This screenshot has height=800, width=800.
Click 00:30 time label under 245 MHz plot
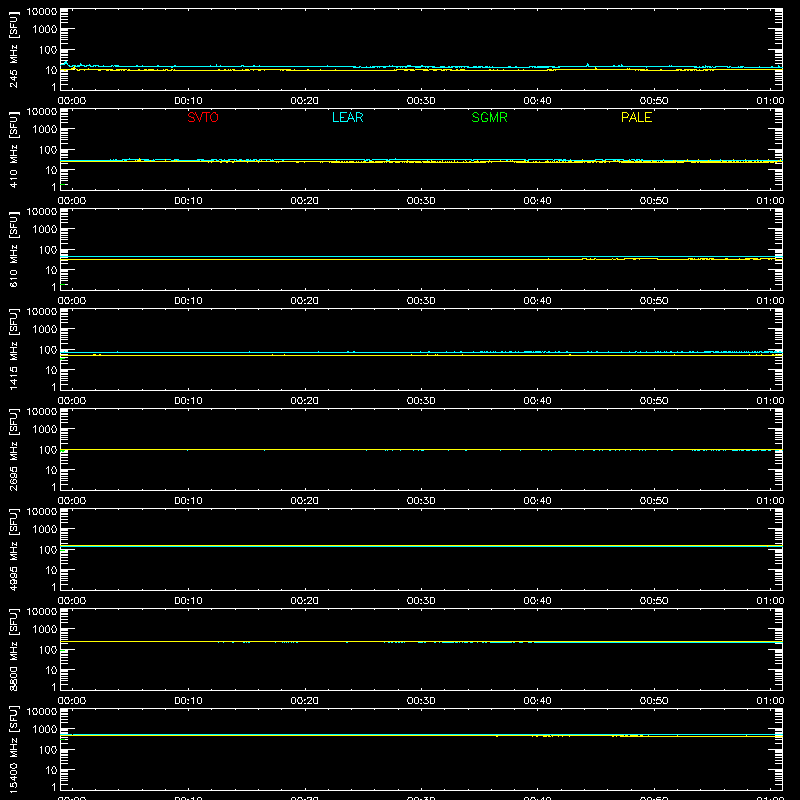coord(421,101)
